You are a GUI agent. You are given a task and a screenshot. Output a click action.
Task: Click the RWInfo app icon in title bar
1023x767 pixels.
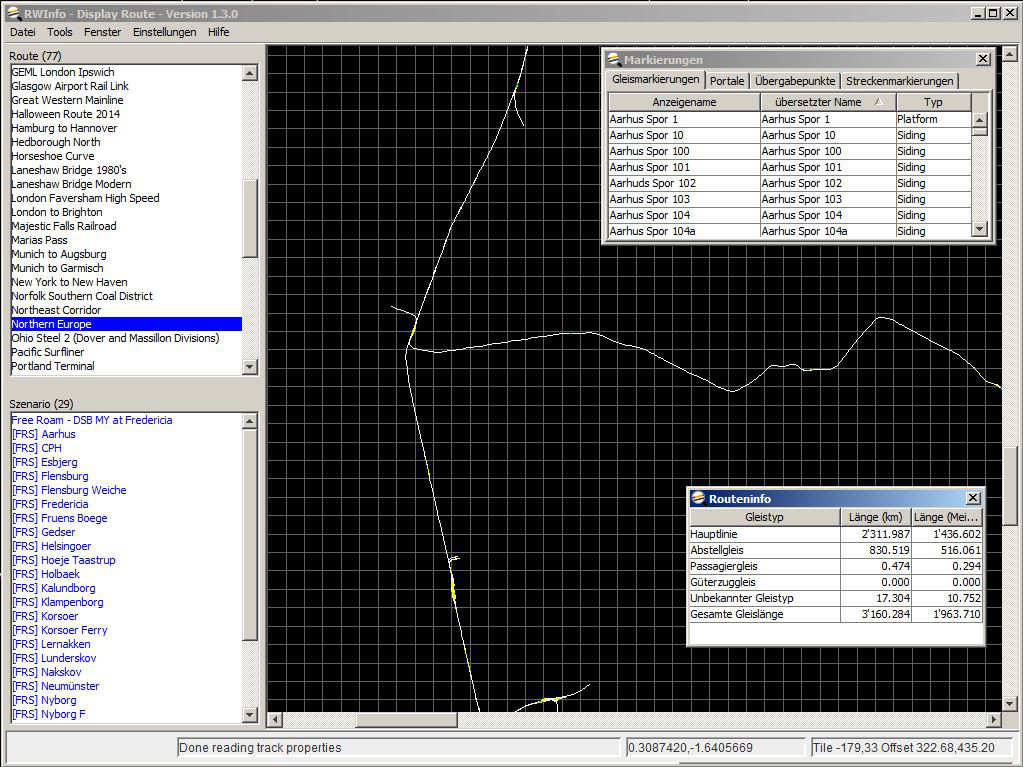[13, 13]
